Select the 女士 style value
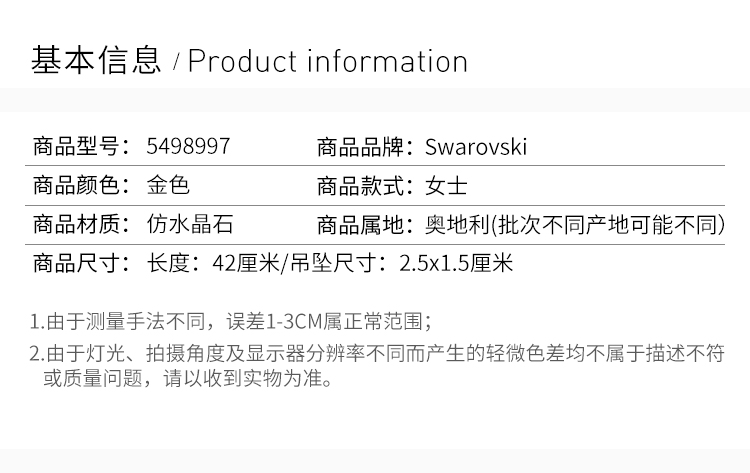Image resolution: width=750 pixels, height=473 pixels. 446,186
